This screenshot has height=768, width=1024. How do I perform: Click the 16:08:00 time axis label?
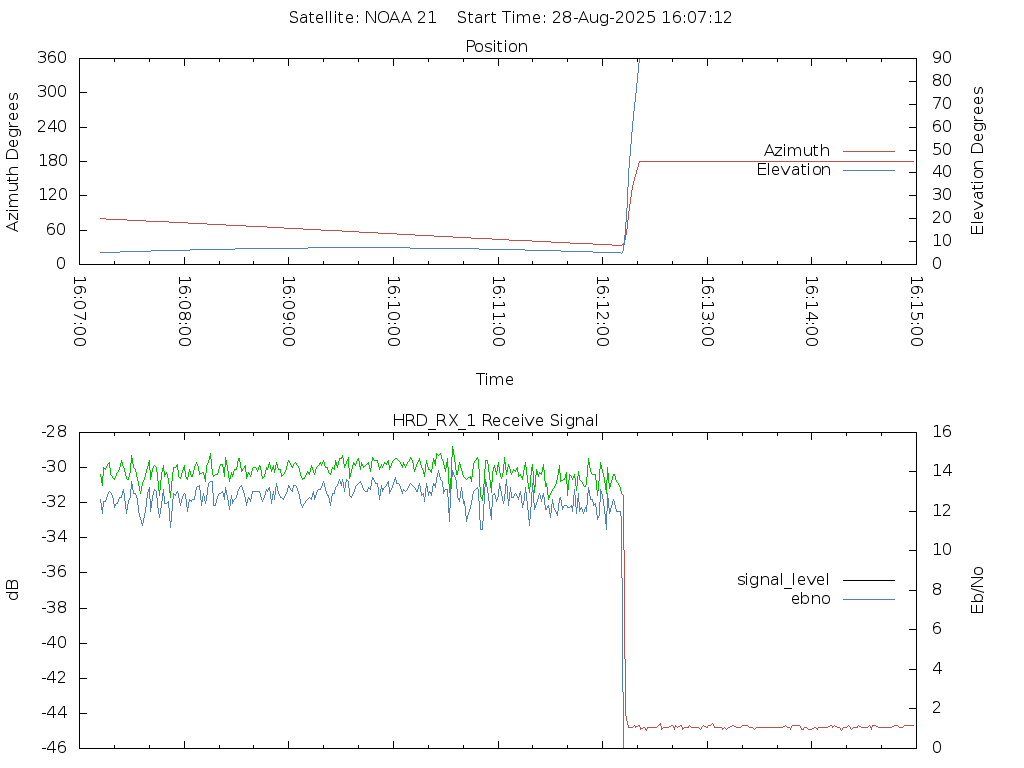coord(184,312)
